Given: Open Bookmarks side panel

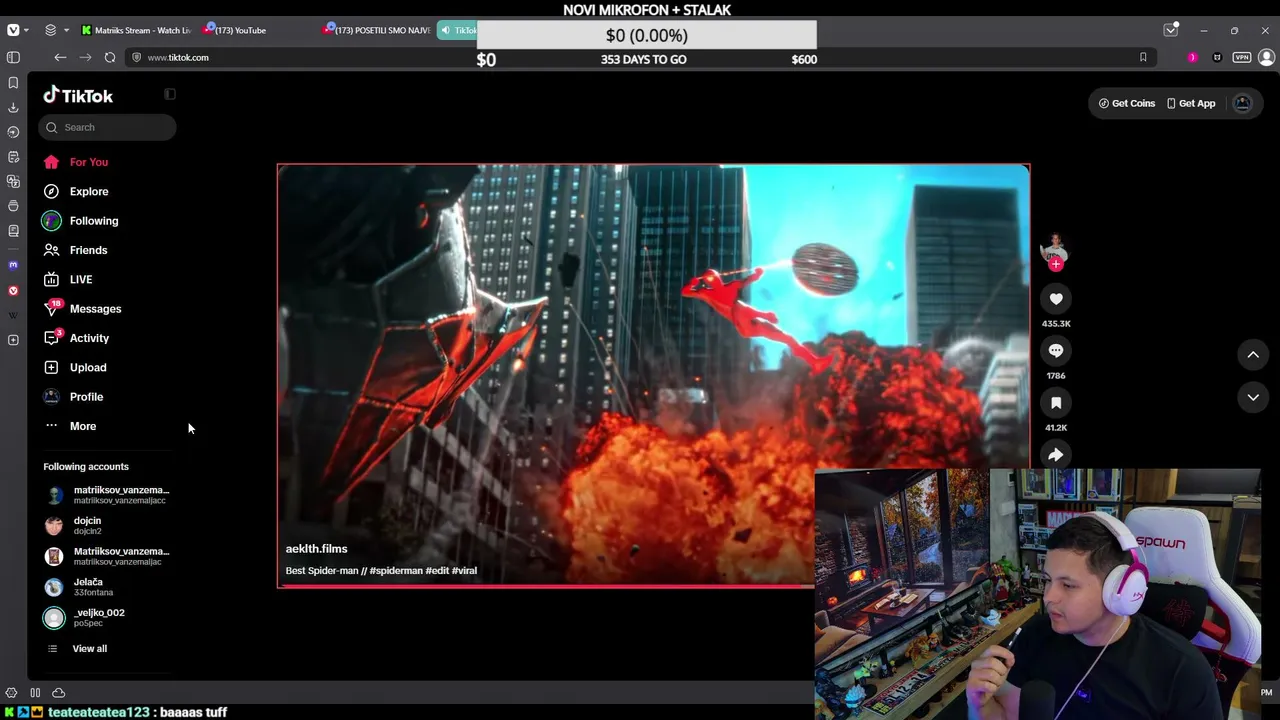Looking at the screenshot, I should click(13, 83).
